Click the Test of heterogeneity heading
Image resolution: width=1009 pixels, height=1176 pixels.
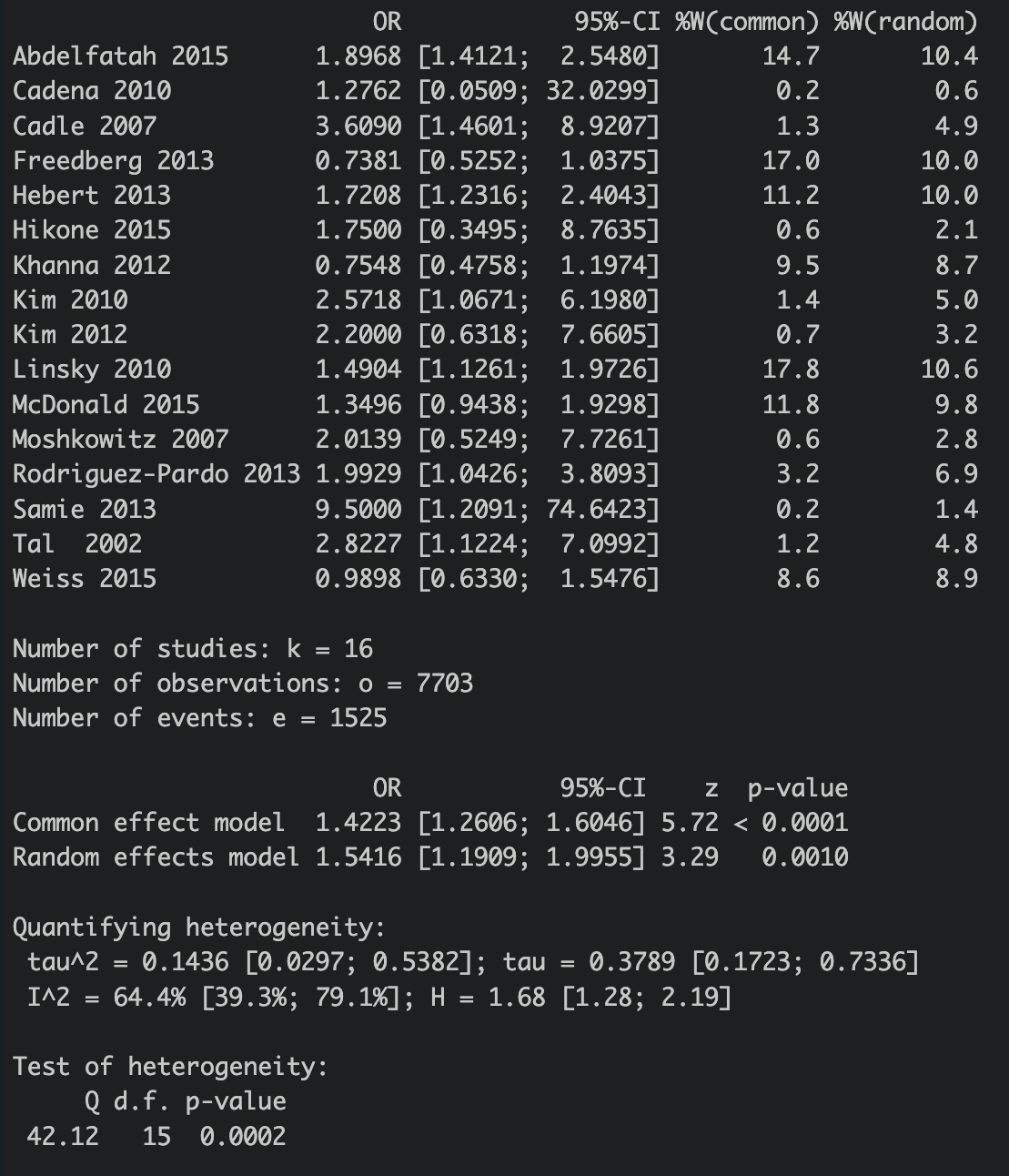pyautogui.click(x=170, y=1067)
